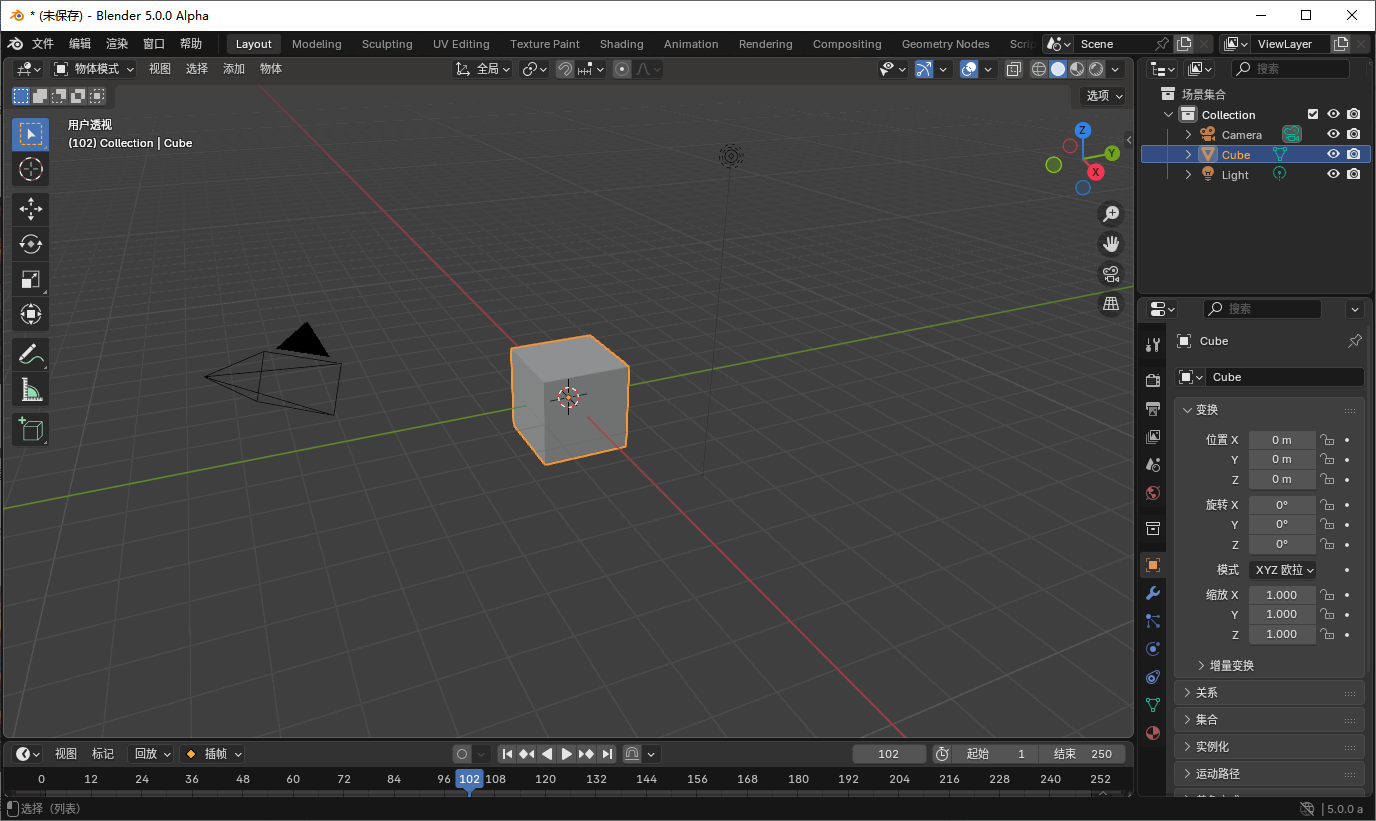Activate the 3D Cursor tool
The width and height of the screenshot is (1376, 821).
(30, 169)
